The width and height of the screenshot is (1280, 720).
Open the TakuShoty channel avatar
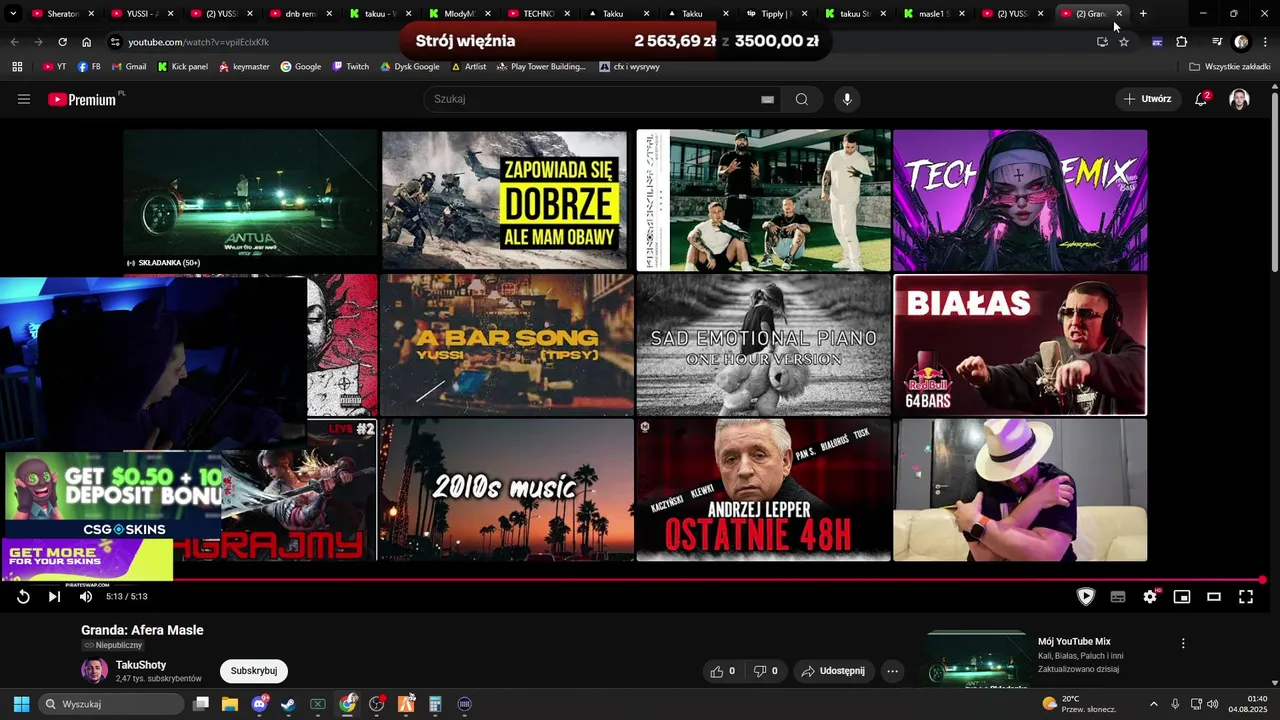[94, 671]
